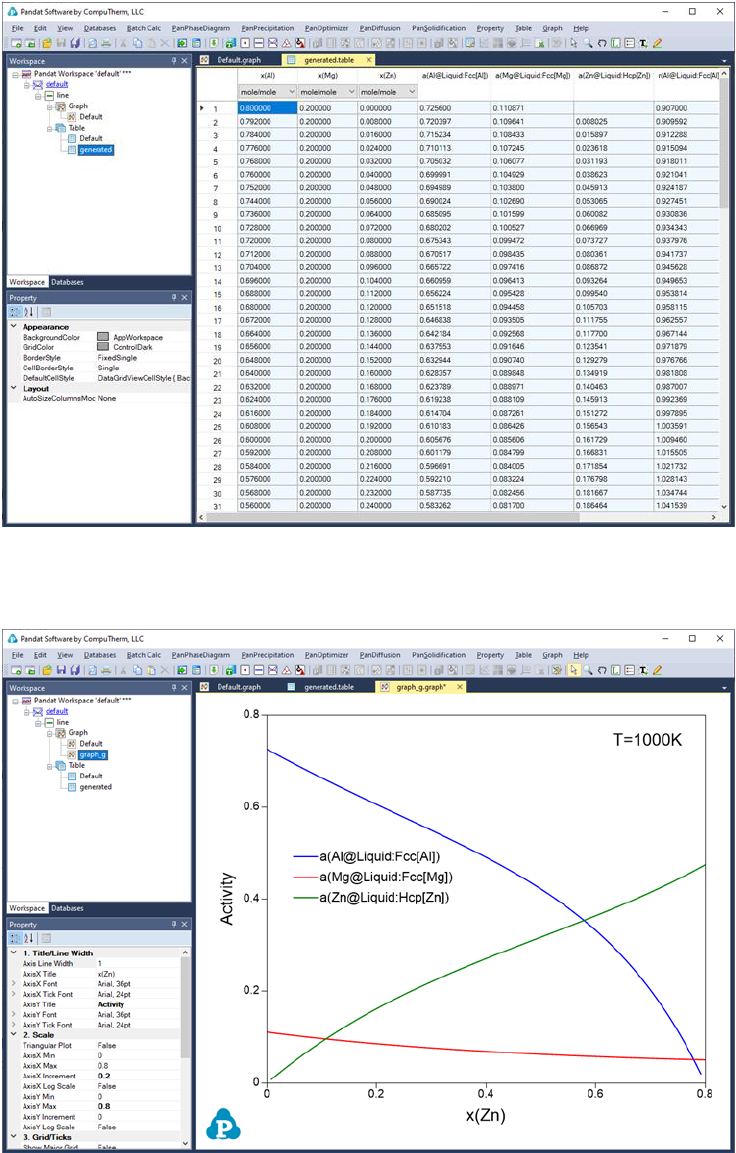
Task: Collapse the line node in the graph window's workspace tree
Action: (38, 722)
